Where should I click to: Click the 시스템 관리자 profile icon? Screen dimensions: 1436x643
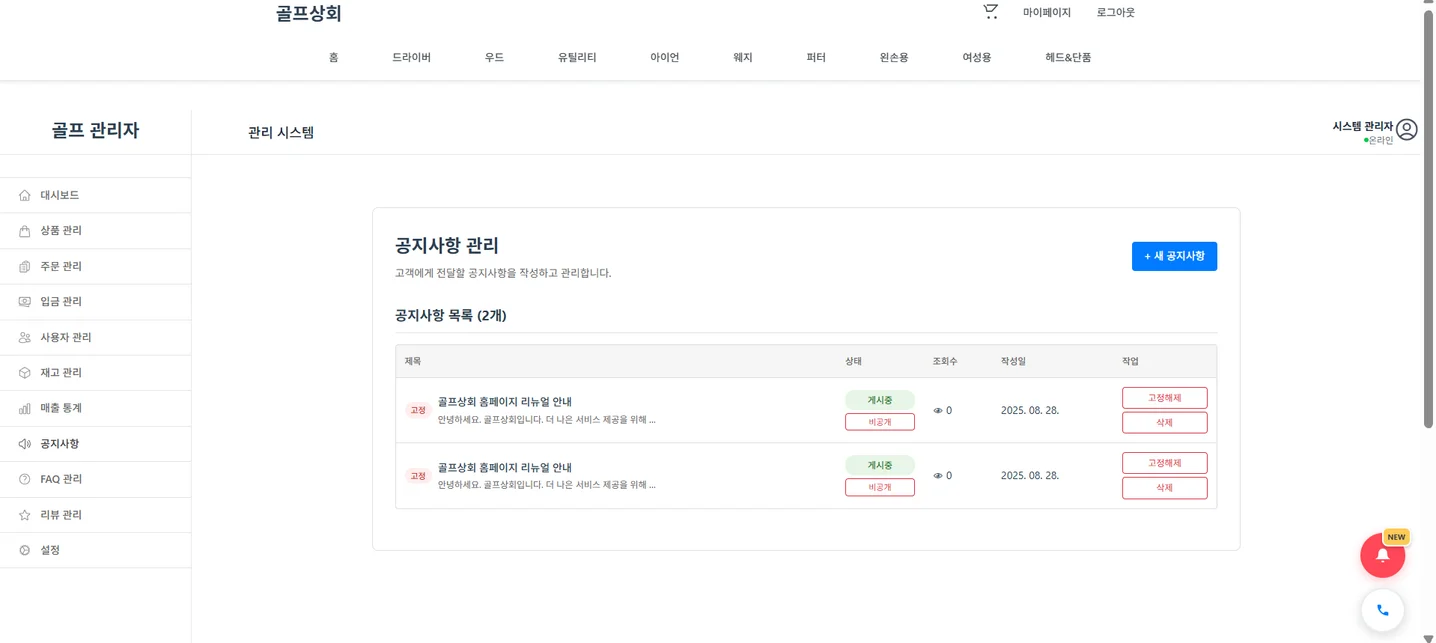coord(1407,128)
